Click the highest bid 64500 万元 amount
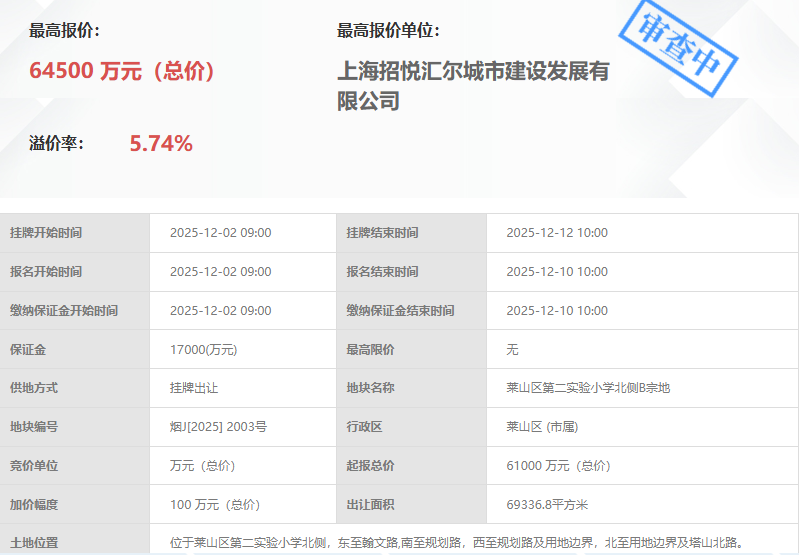This screenshot has height=555, width=799. pos(122,72)
